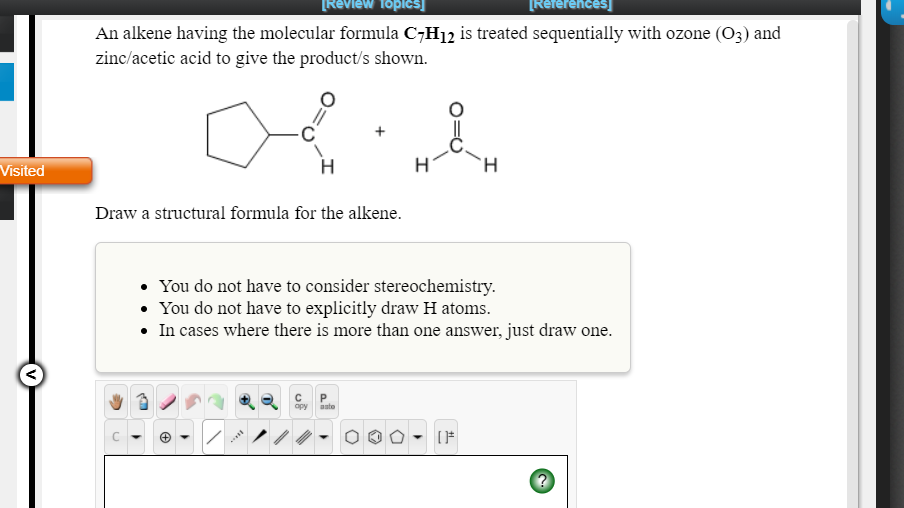Click the Copy button in toolbar

(300, 402)
